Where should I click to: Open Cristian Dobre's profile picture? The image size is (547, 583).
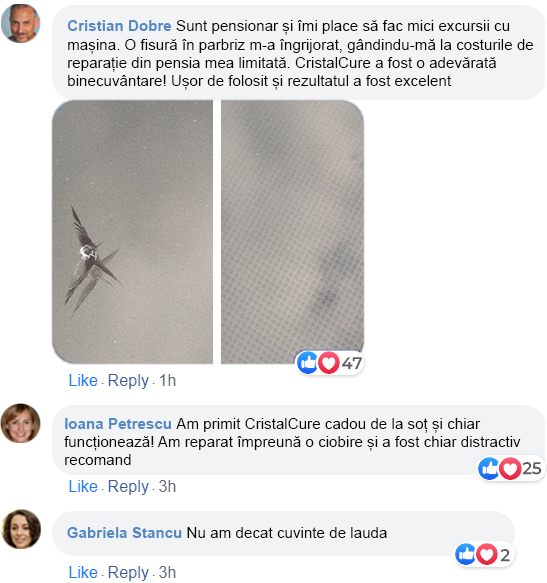click(x=20, y=23)
